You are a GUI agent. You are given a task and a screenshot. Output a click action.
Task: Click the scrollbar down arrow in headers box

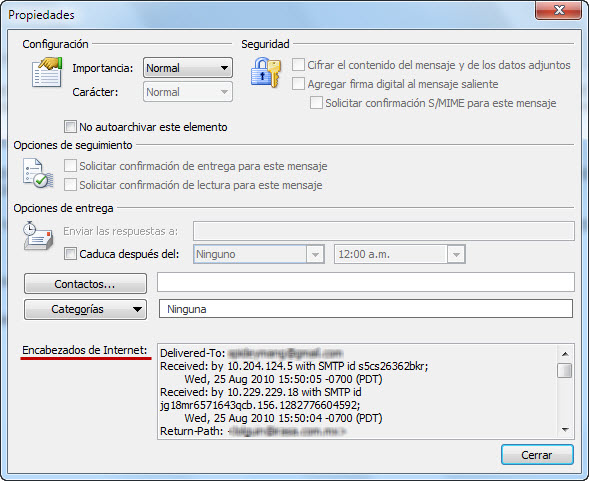click(565, 430)
